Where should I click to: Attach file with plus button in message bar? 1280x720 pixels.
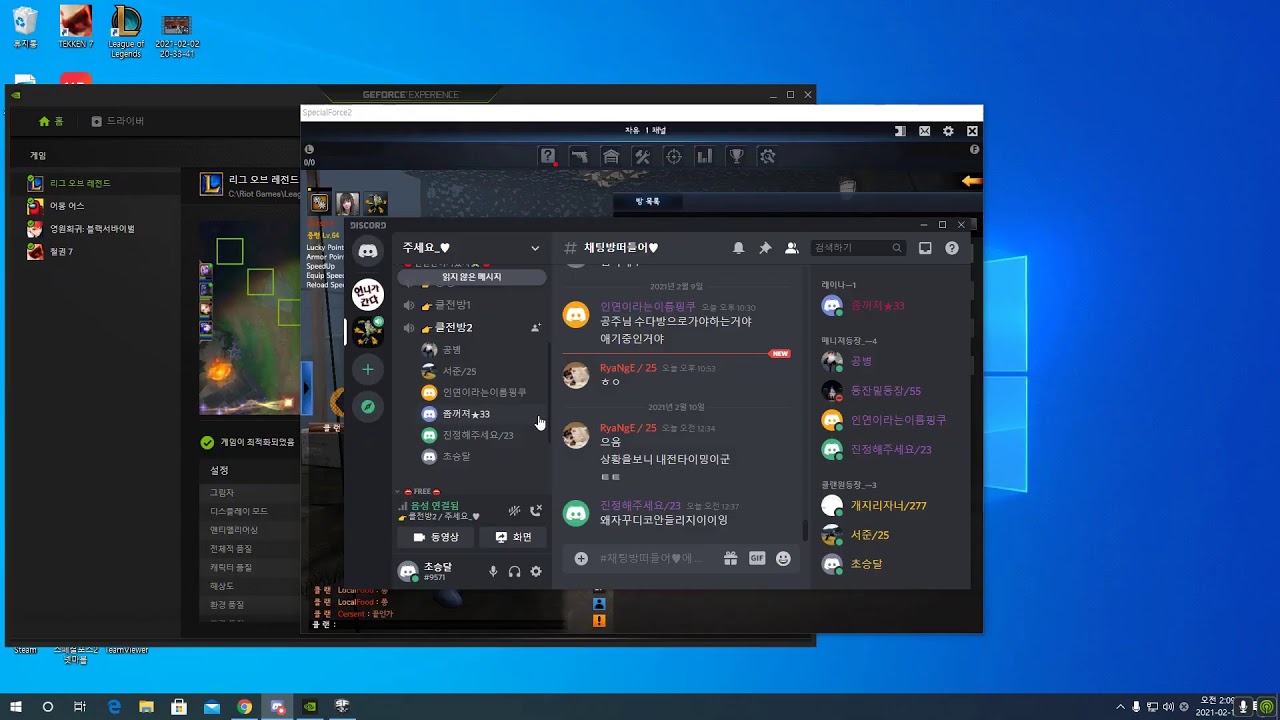(x=581, y=558)
